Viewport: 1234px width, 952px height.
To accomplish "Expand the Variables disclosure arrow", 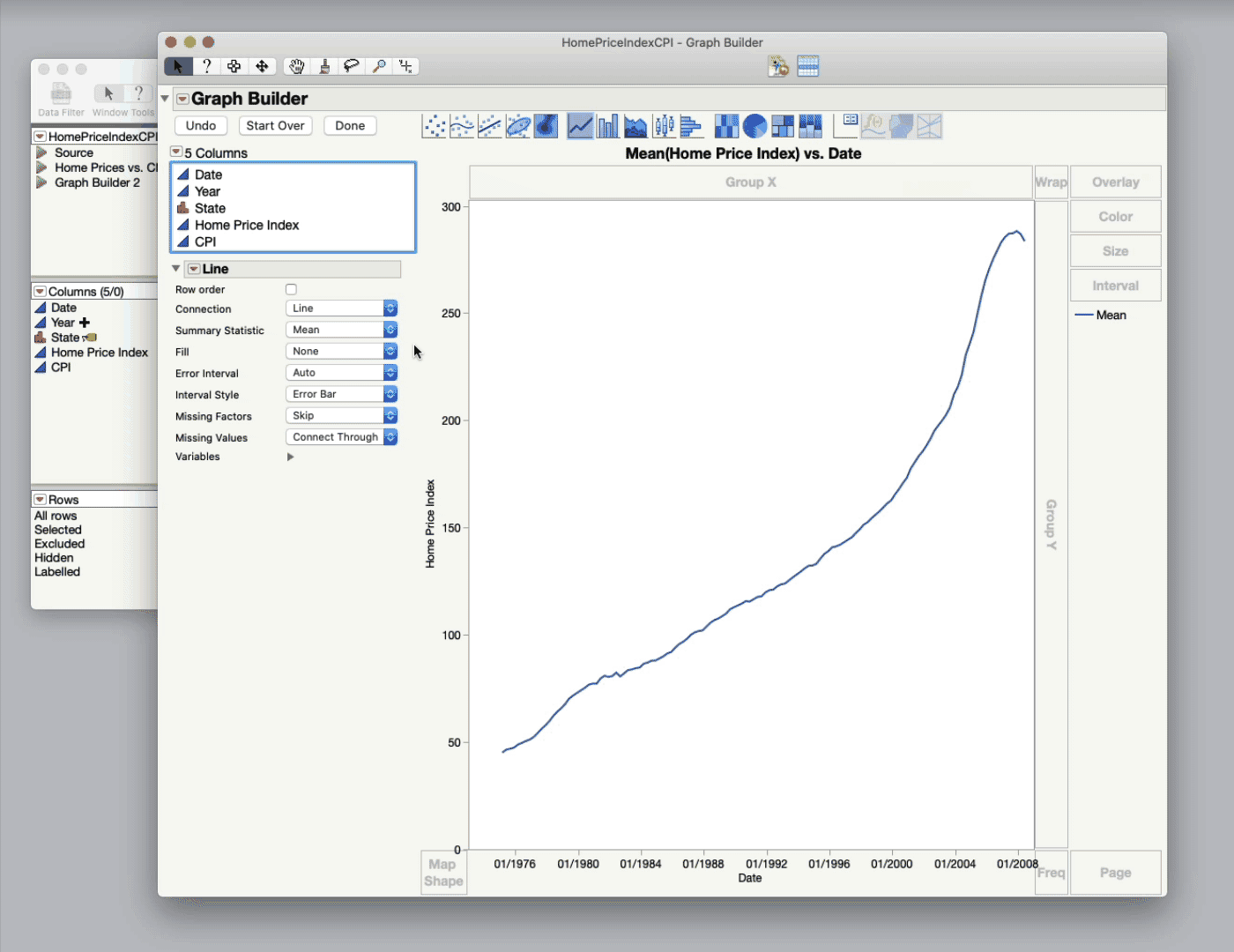I will [290, 457].
